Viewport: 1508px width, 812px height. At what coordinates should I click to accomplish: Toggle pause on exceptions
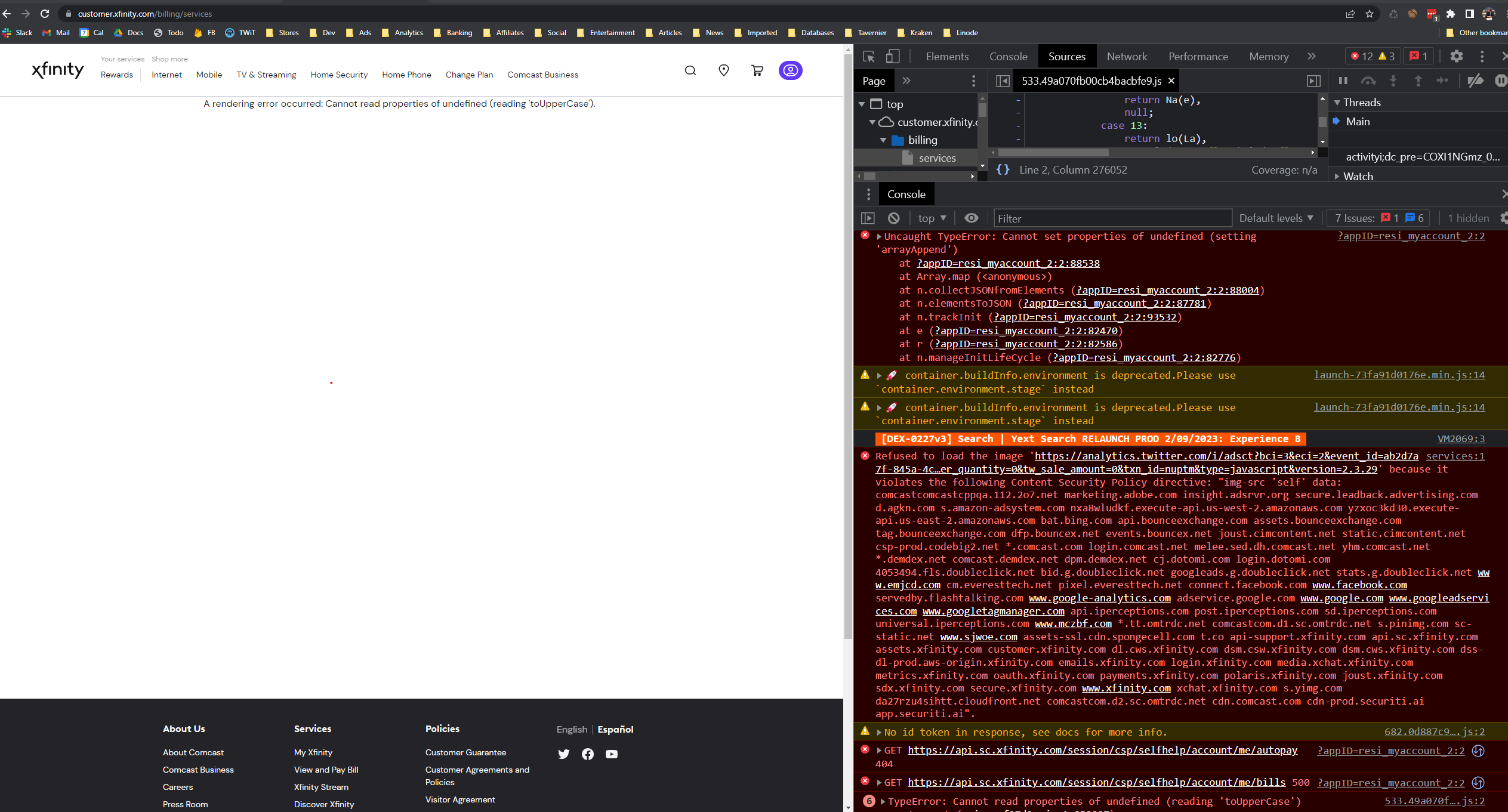click(x=1500, y=81)
